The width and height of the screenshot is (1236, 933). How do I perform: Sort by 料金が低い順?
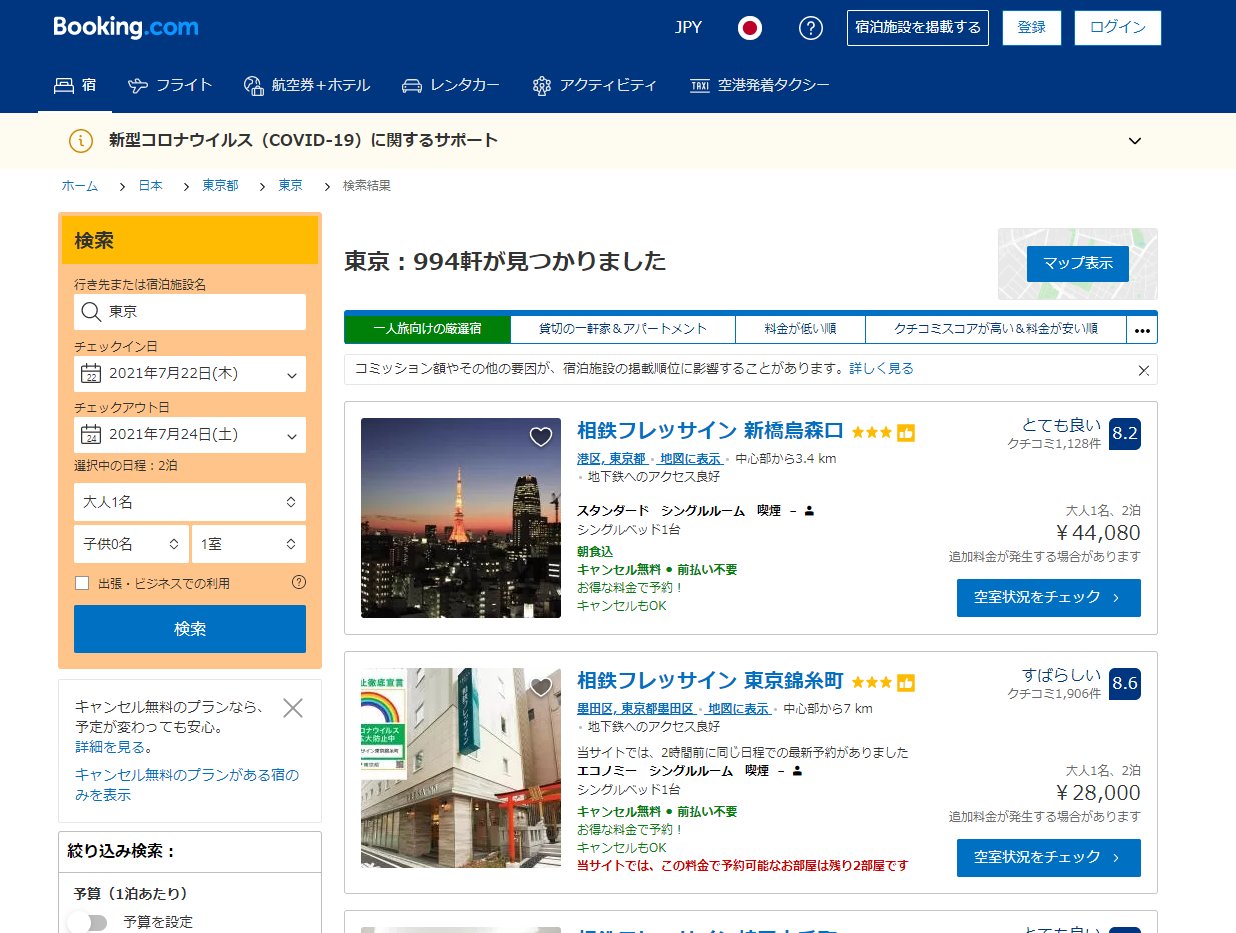(800, 329)
